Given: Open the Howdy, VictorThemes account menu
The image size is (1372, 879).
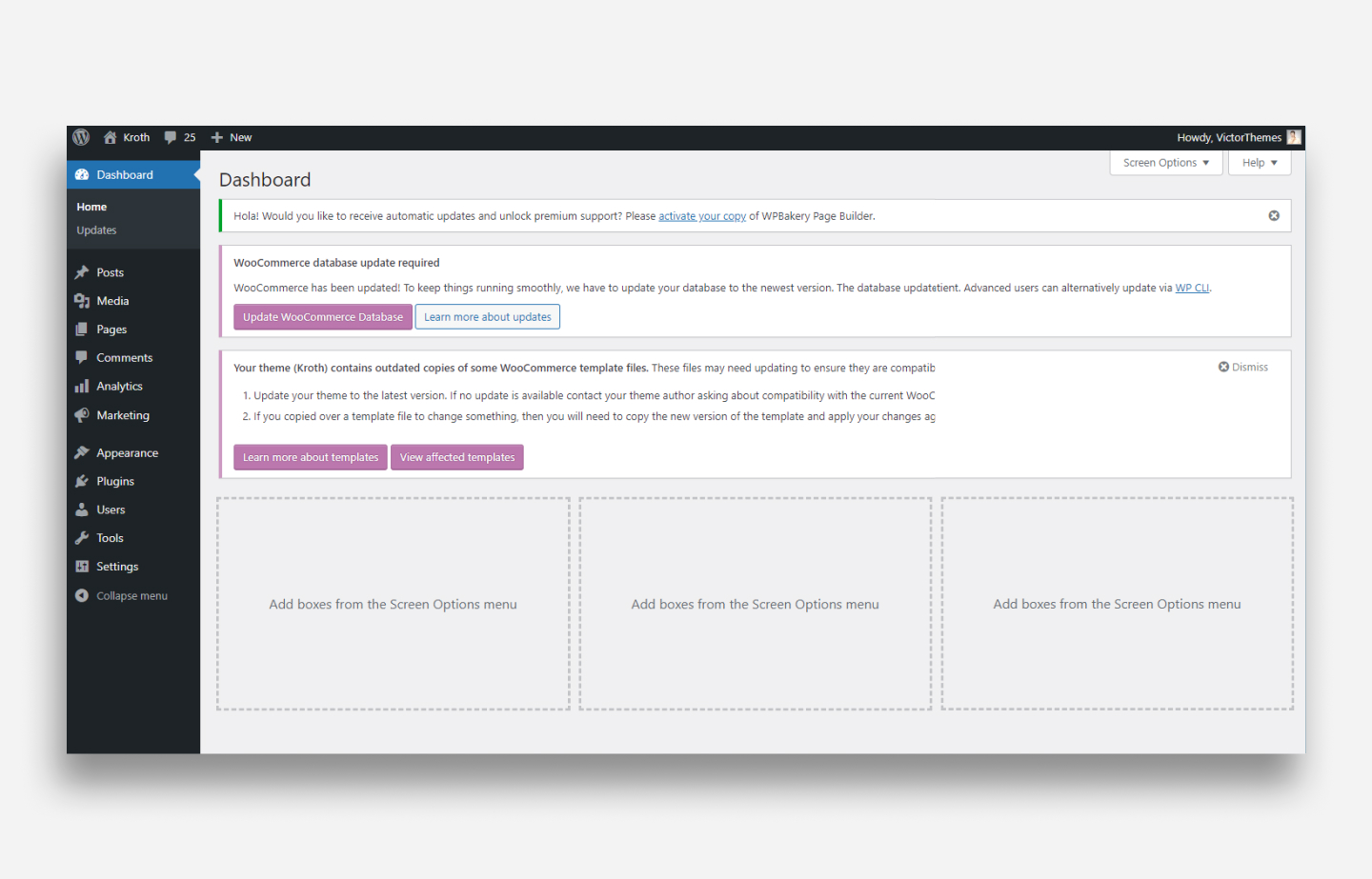Looking at the screenshot, I should [x=1229, y=137].
